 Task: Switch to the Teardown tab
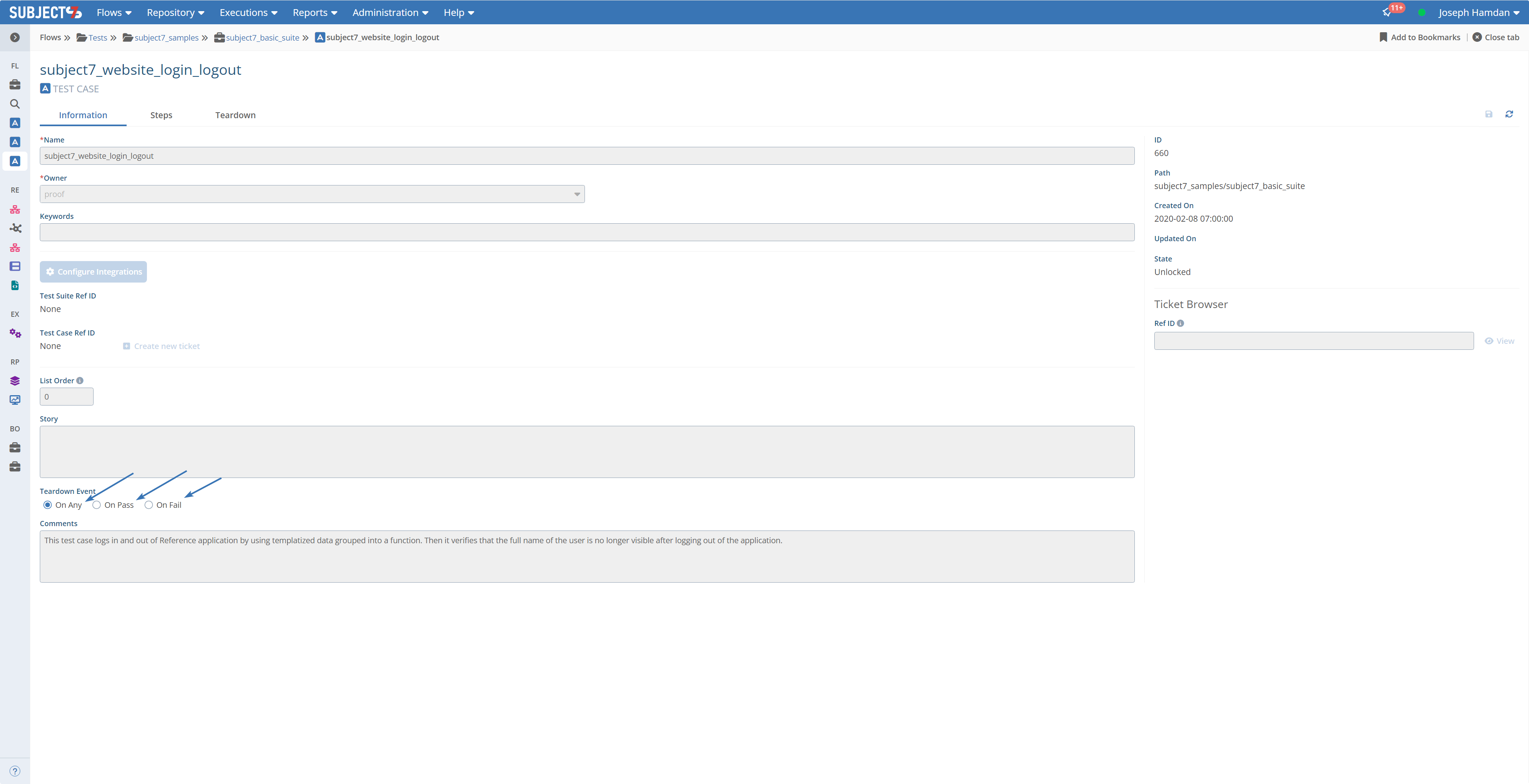(x=235, y=115)
